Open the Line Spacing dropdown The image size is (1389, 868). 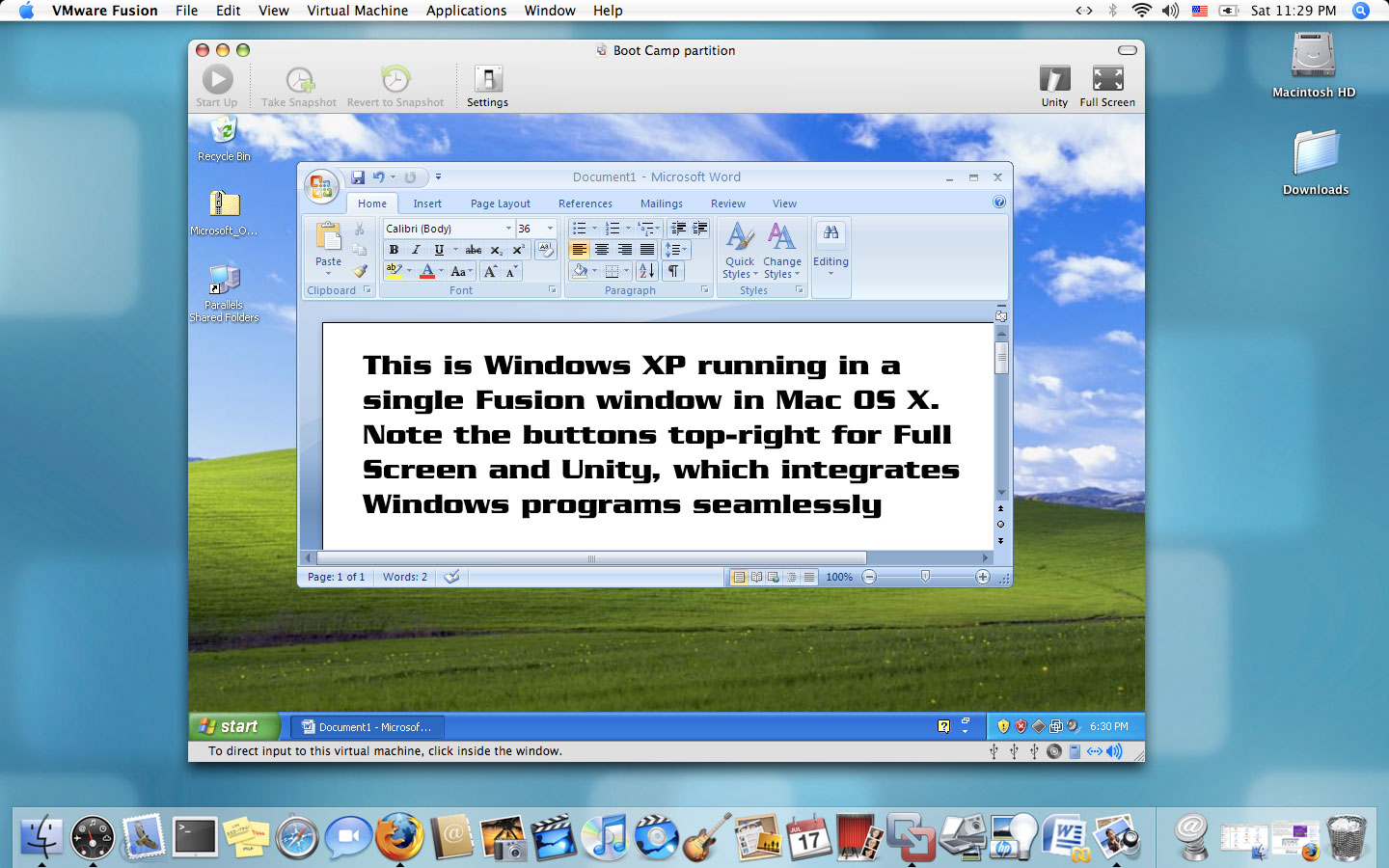pos(676,250)
